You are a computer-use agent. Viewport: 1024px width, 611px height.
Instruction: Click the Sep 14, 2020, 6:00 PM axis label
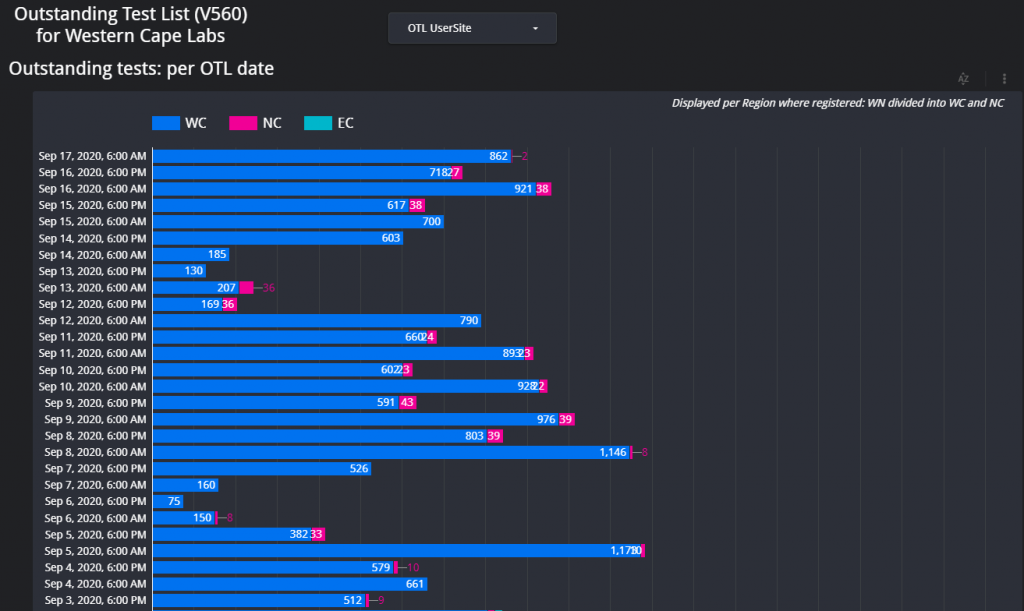point(93,238)
